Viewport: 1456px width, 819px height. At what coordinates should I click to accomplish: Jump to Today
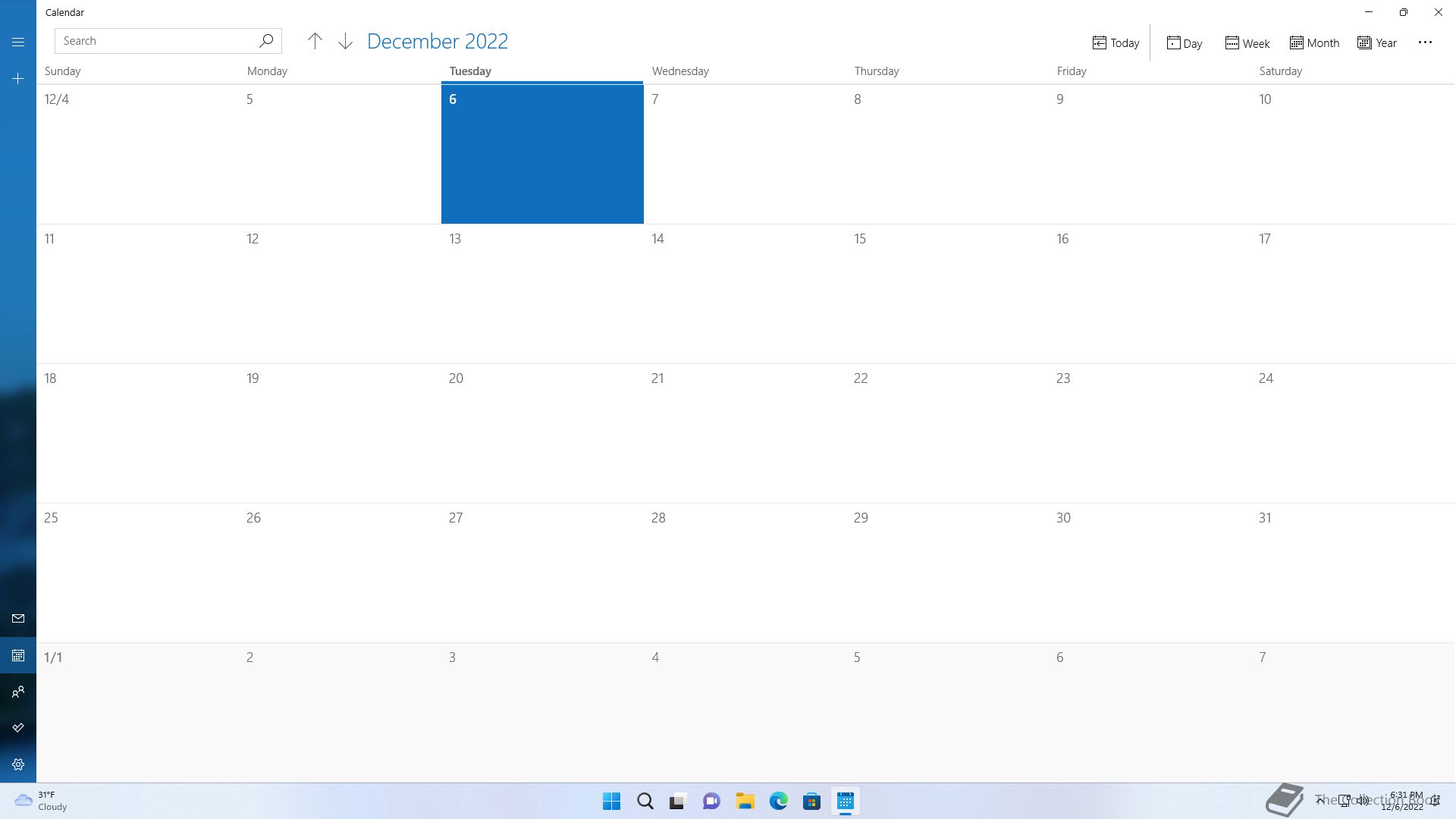1116,43
